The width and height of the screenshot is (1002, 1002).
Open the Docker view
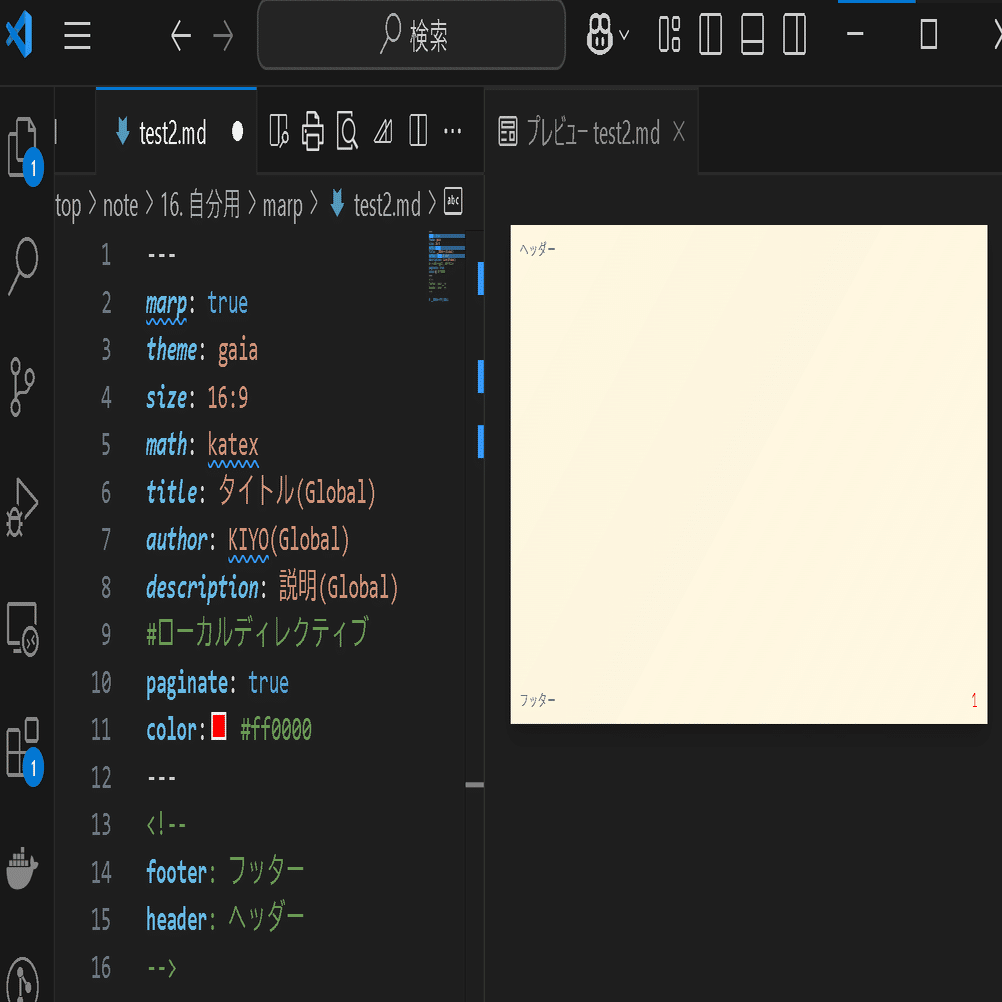[22, 868]
